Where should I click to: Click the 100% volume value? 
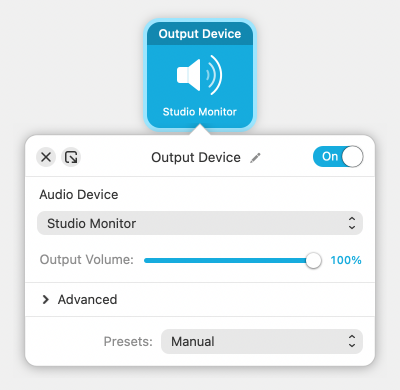(x=346, y=260)
